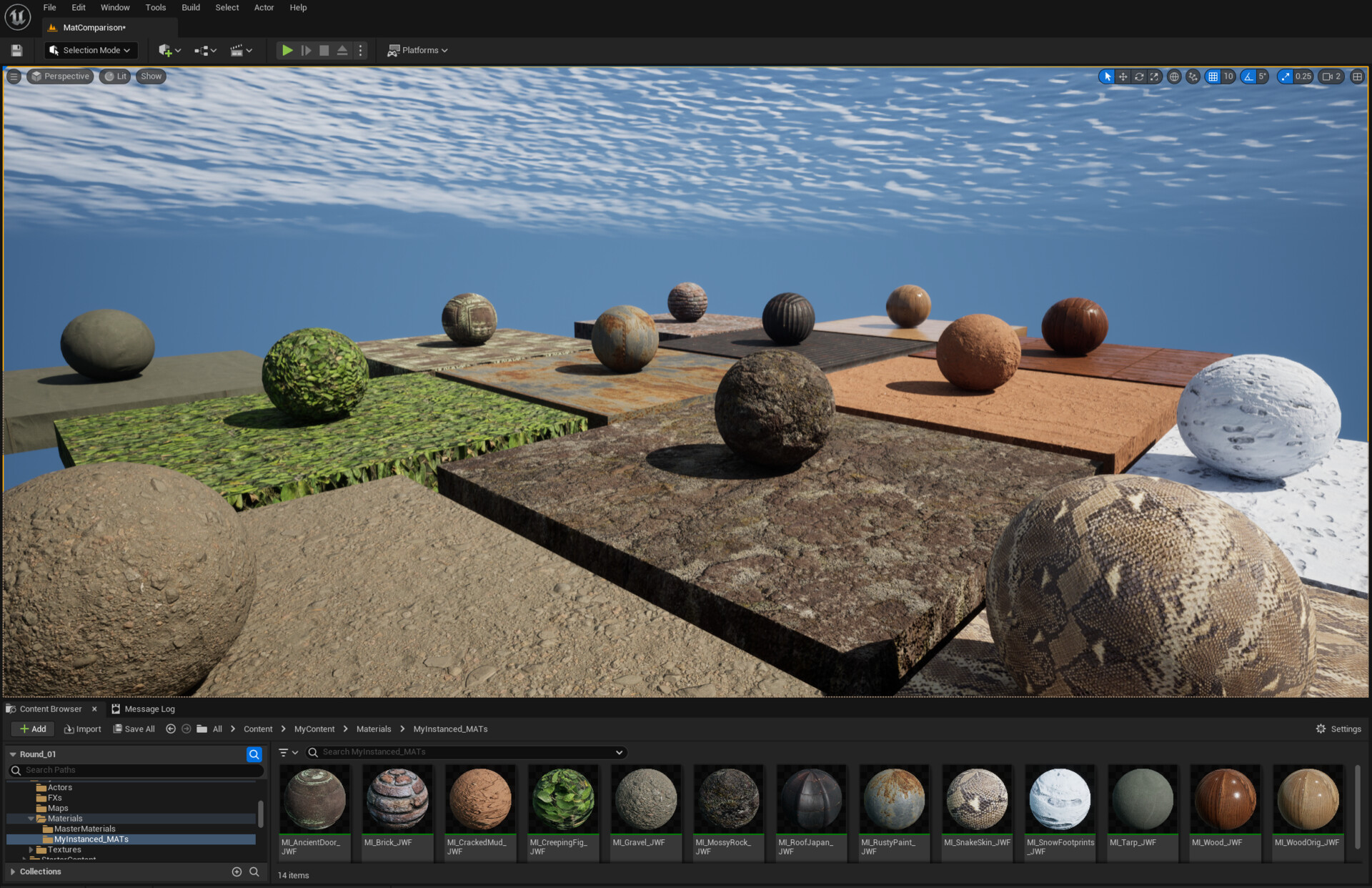Select the translate (move) gizmo tool
This screenshot has height=888, width=1372.
(1123, 77)
